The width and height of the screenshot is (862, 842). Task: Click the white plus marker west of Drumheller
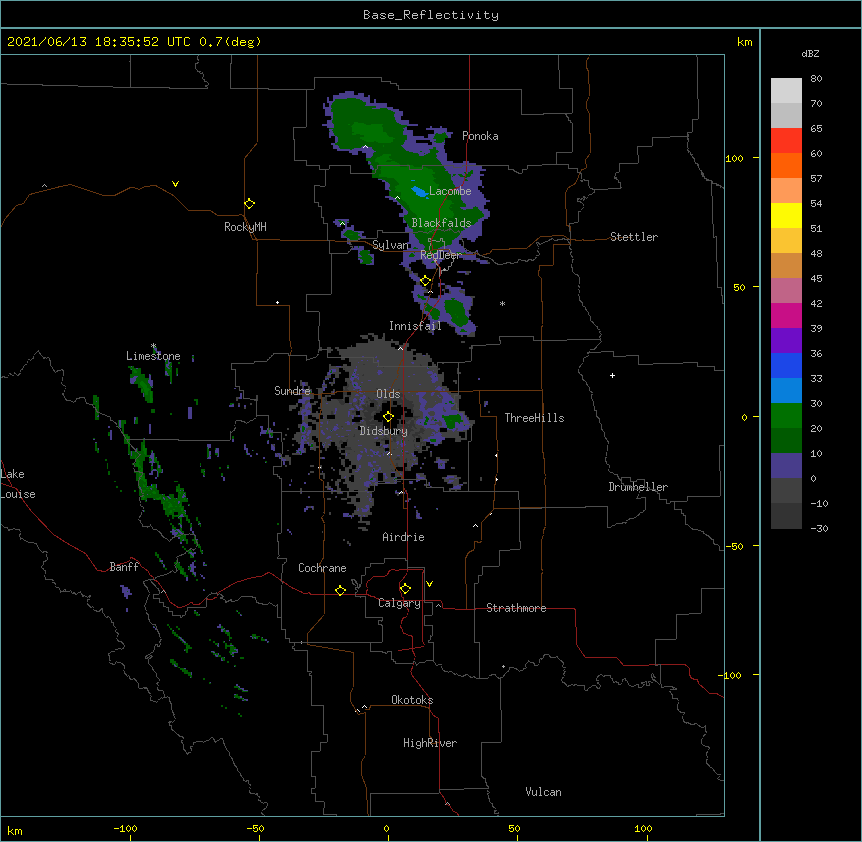pos(612,375)
